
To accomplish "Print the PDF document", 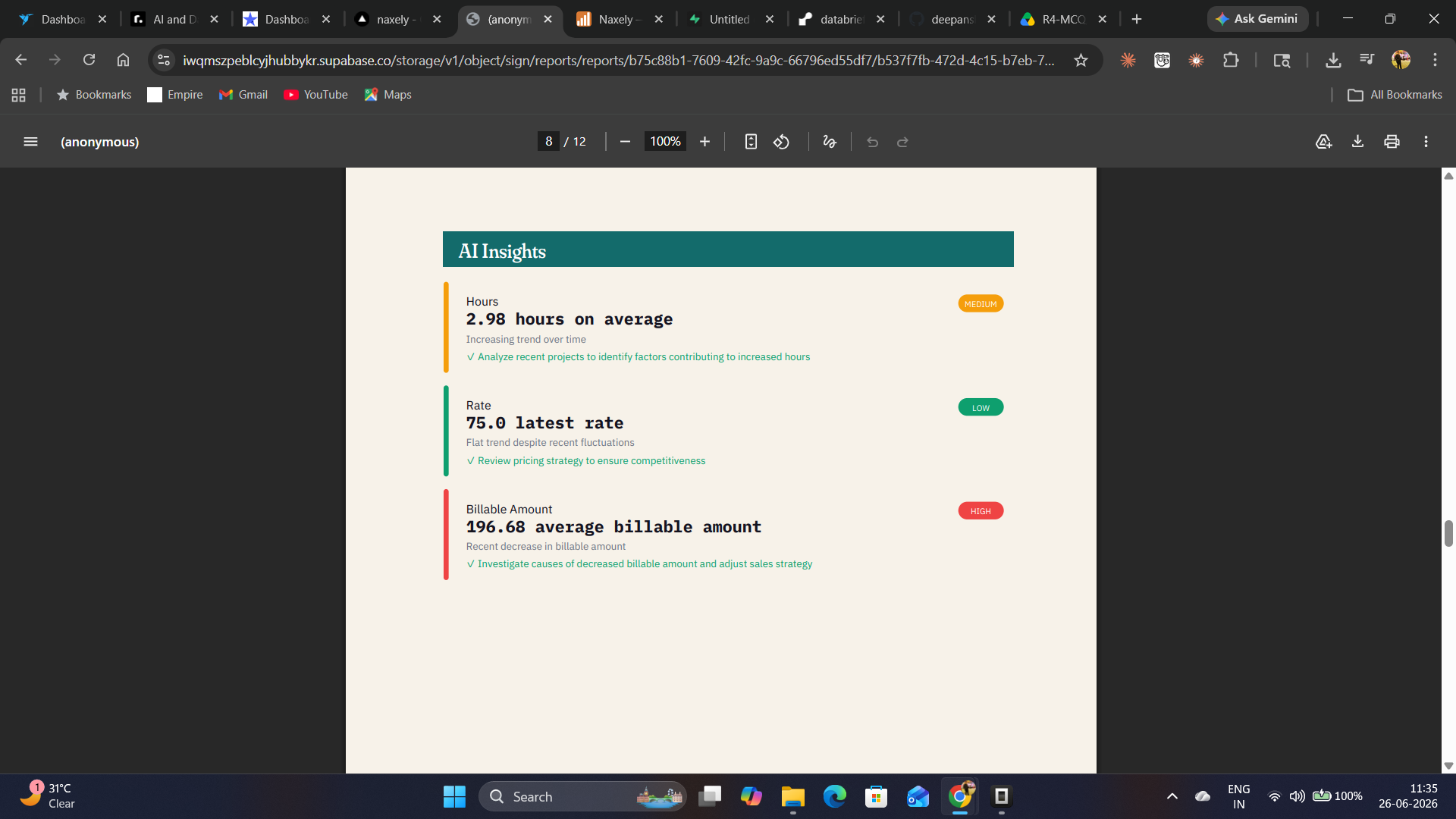I will tap(1392, 142).
